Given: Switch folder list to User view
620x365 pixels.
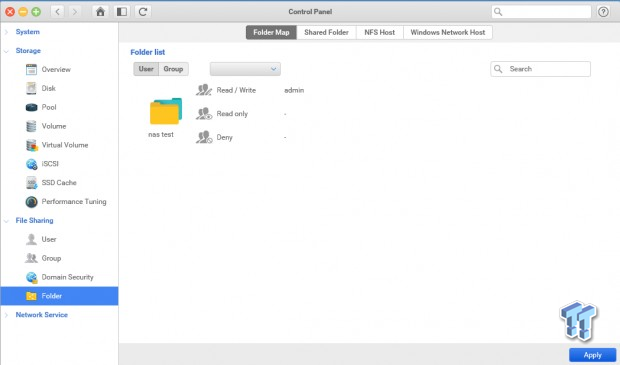Looking at the screenshot, I should (146, 69).
